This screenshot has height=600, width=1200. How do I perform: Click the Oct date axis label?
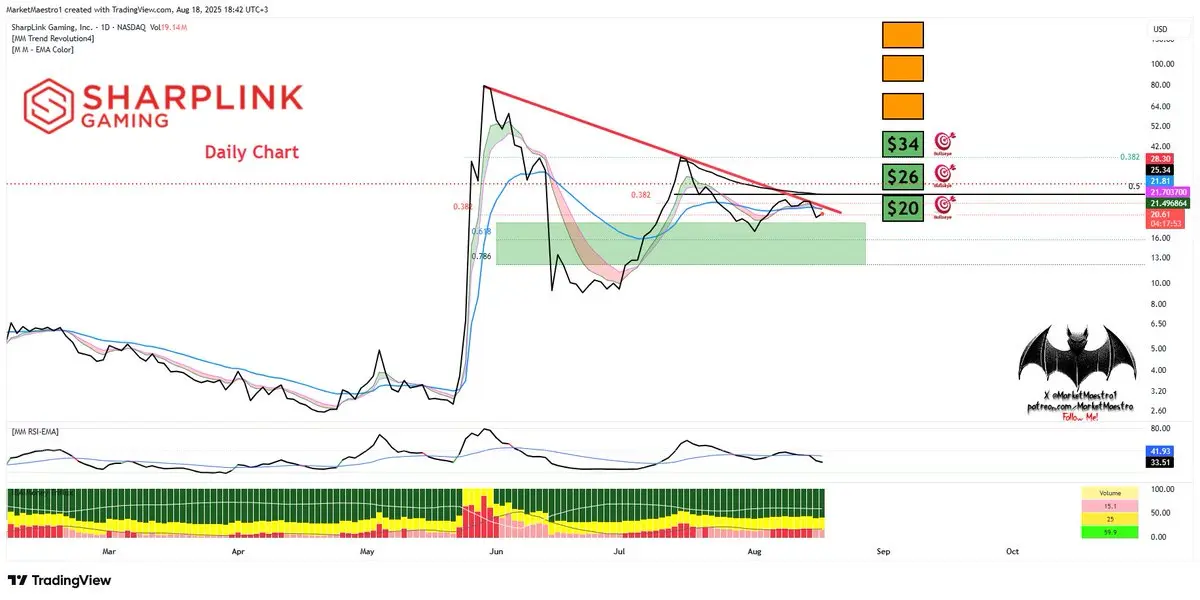point(1012,551)
